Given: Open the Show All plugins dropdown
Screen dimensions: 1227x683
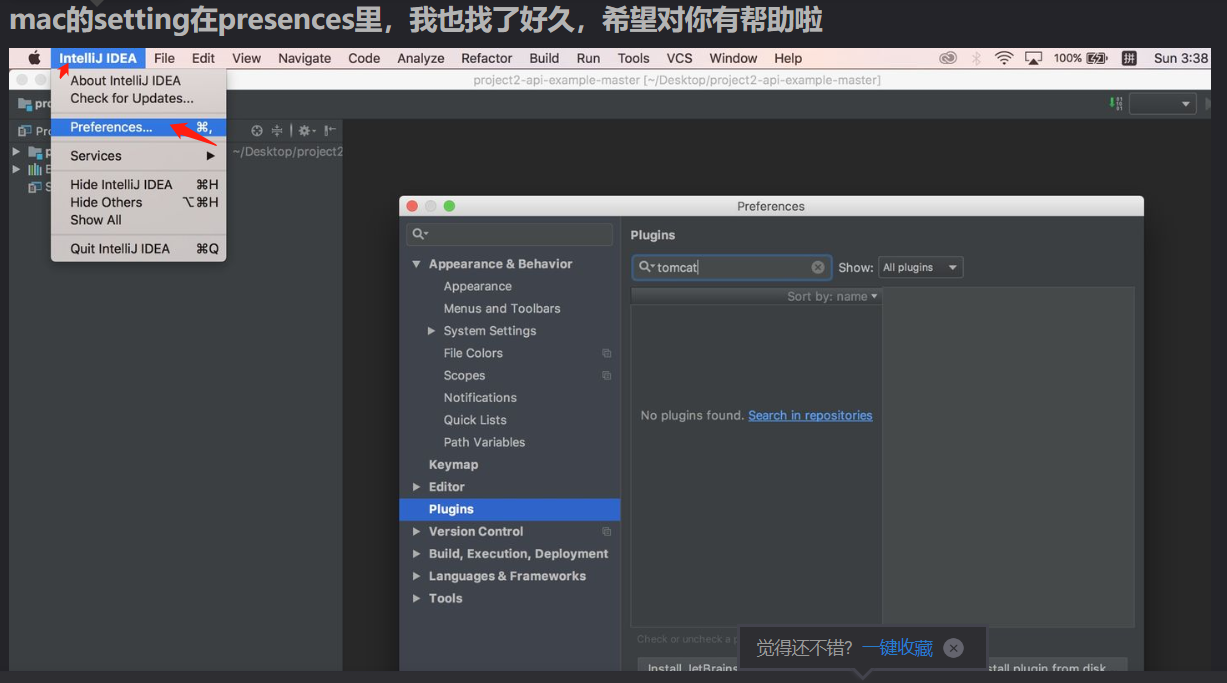Looking at the screenshot, I should click(x=920, y=267).
